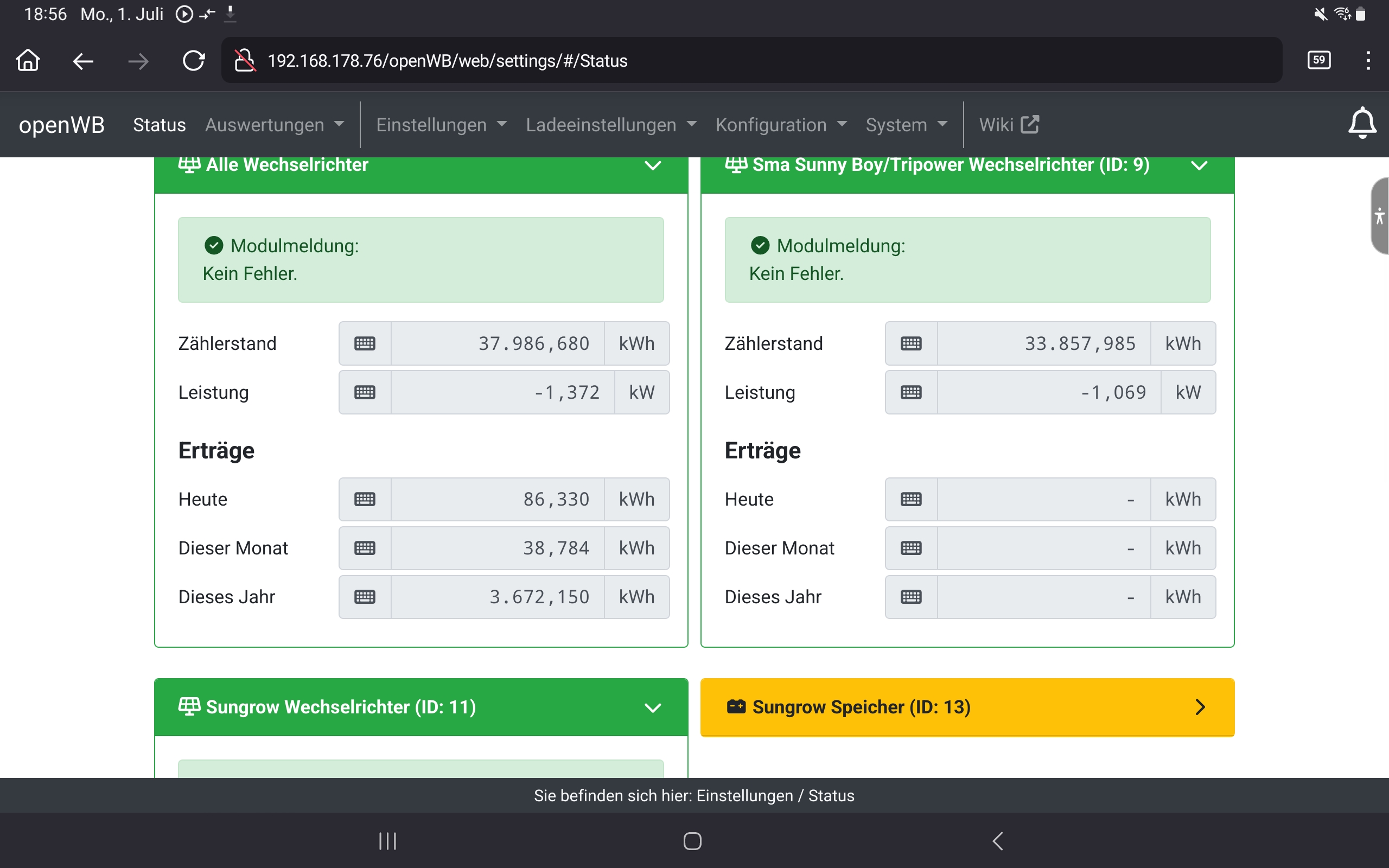This screenshot has width=1389, height=868.
Task: Open the browser tabs counter showing 59
Action: 1318,60
